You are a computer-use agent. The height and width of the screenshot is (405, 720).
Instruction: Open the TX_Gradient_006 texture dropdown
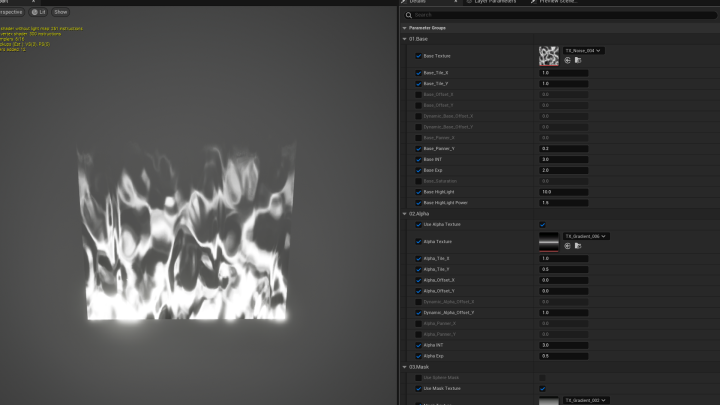tap(586, 236)
